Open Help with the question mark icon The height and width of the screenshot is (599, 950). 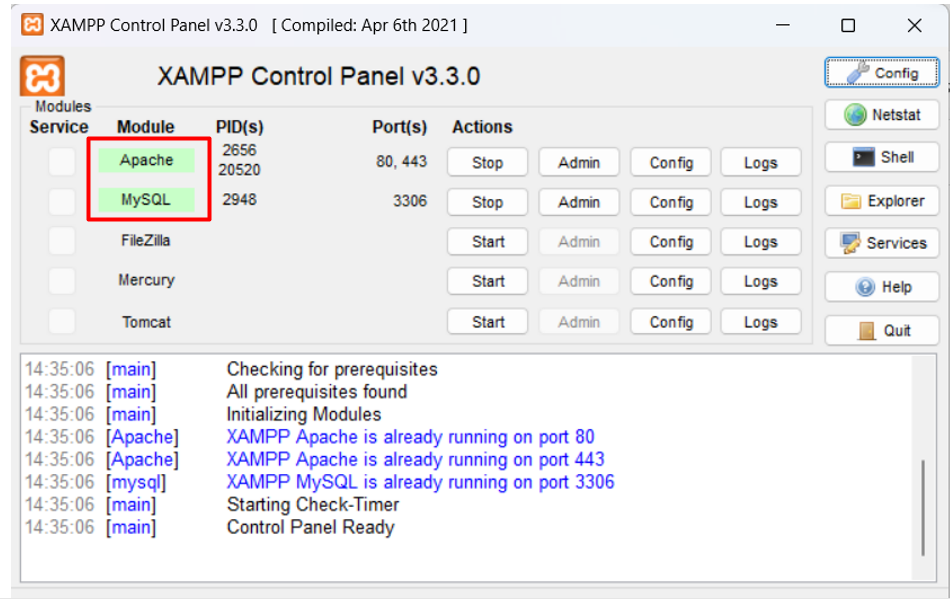tap(882, 287)
